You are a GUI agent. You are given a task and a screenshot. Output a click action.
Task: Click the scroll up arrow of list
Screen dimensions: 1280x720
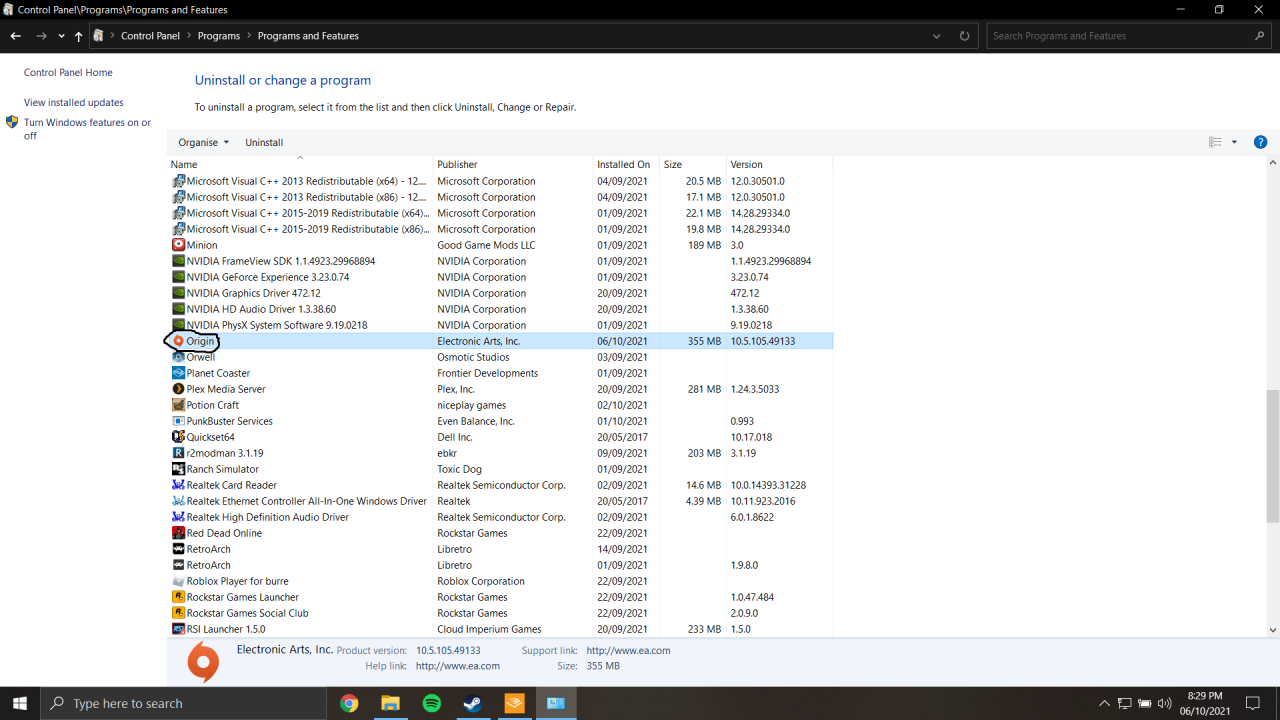click(1272, 163)
